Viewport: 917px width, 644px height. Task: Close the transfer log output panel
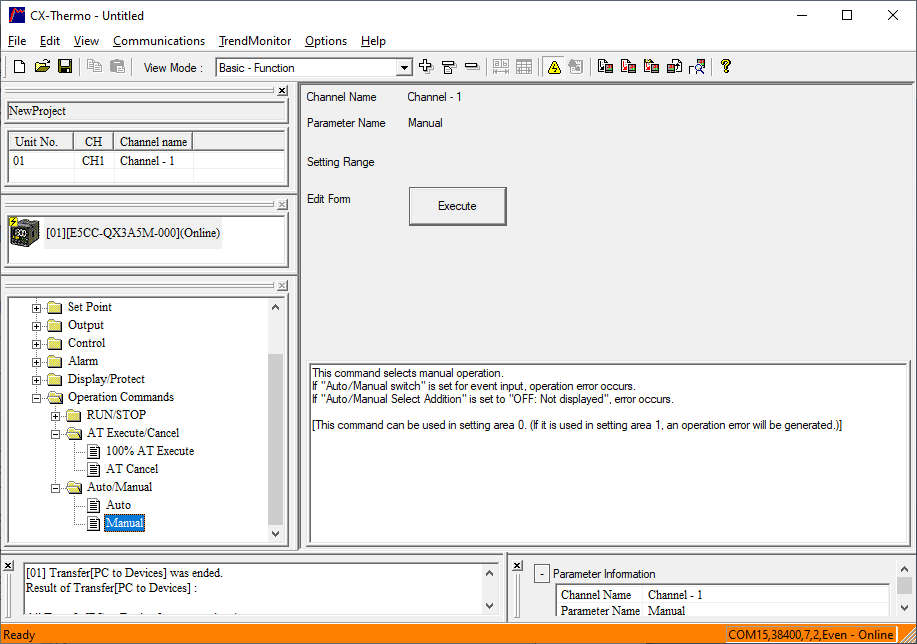(x=8, y=566)
